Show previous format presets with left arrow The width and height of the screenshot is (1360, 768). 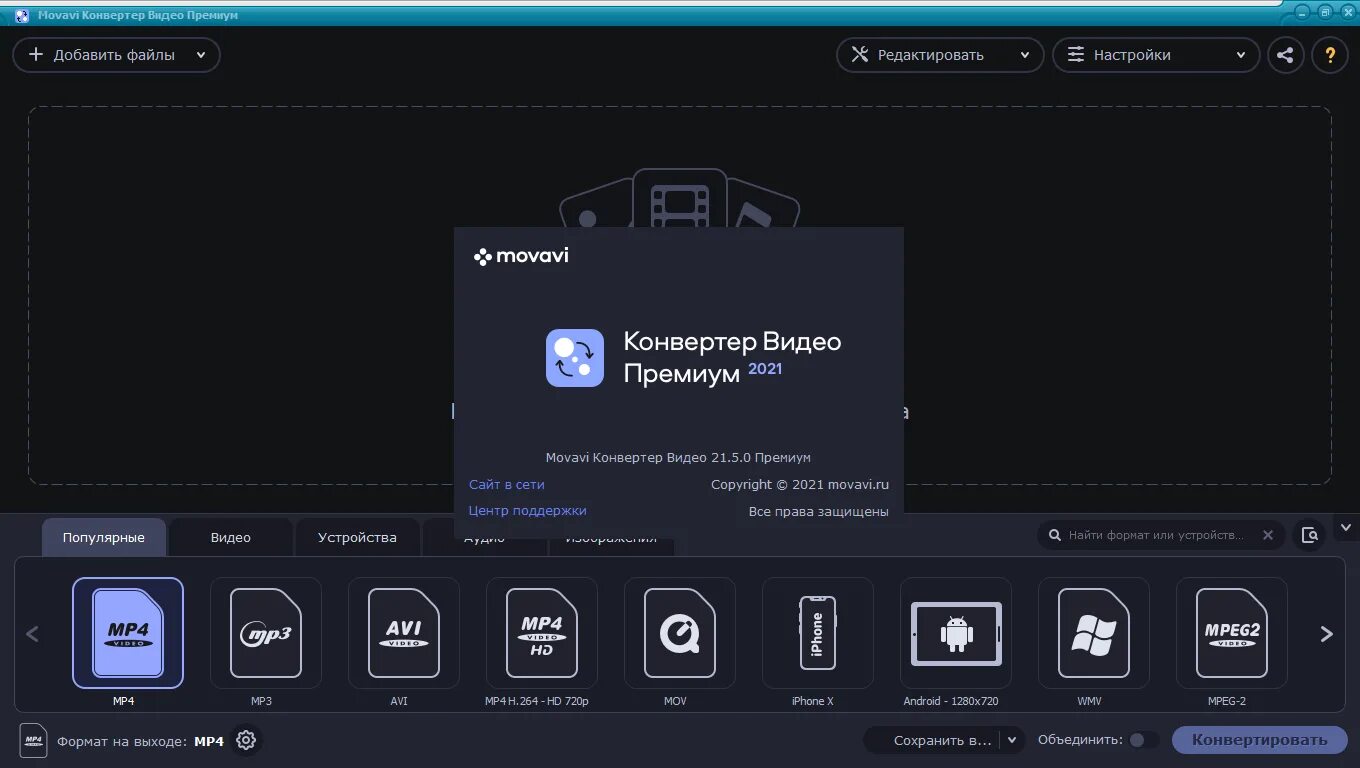coord(32,634)
